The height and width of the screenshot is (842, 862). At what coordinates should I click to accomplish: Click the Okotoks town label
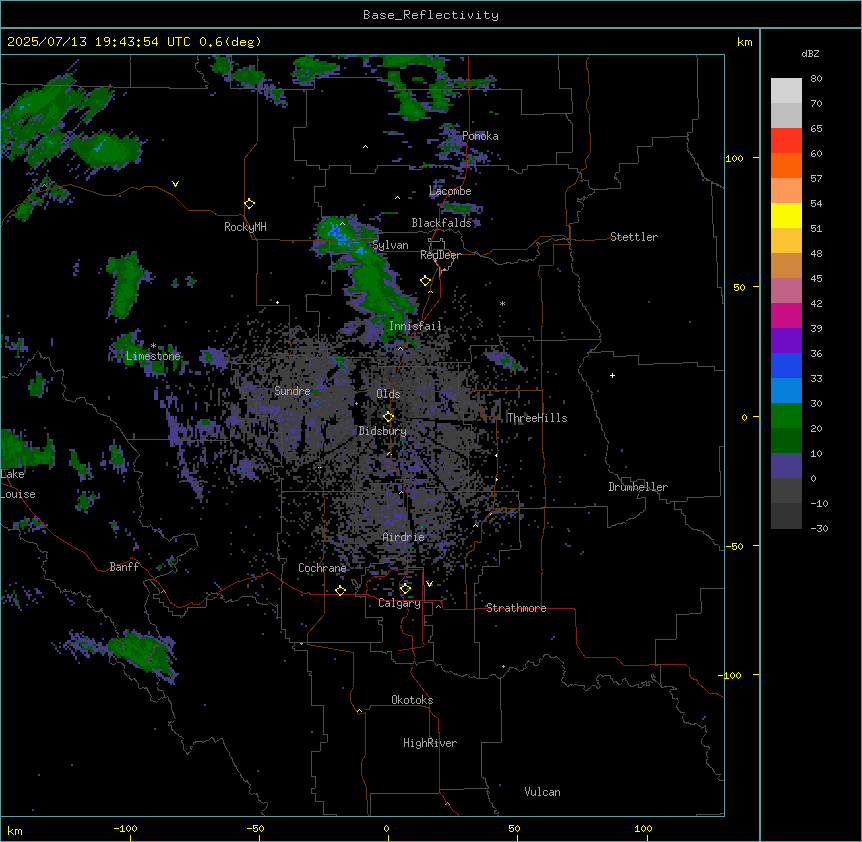(x=412, y=700)
